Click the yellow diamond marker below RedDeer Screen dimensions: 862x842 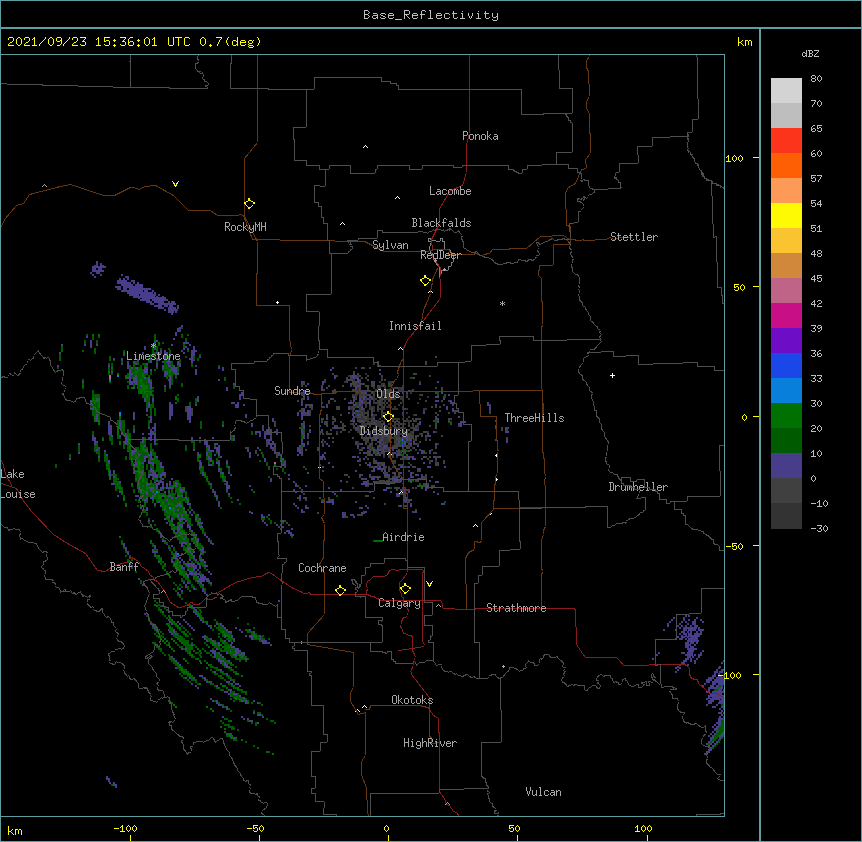[x=425, y=280]
